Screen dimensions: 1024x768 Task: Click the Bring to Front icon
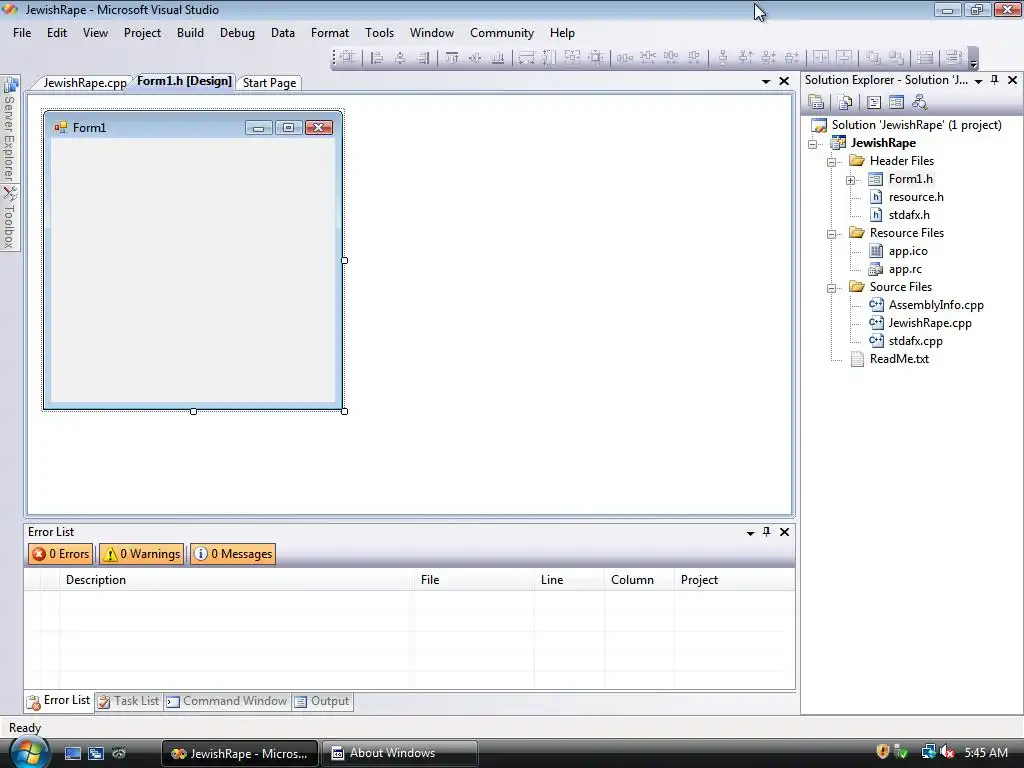tap(872, 57)
